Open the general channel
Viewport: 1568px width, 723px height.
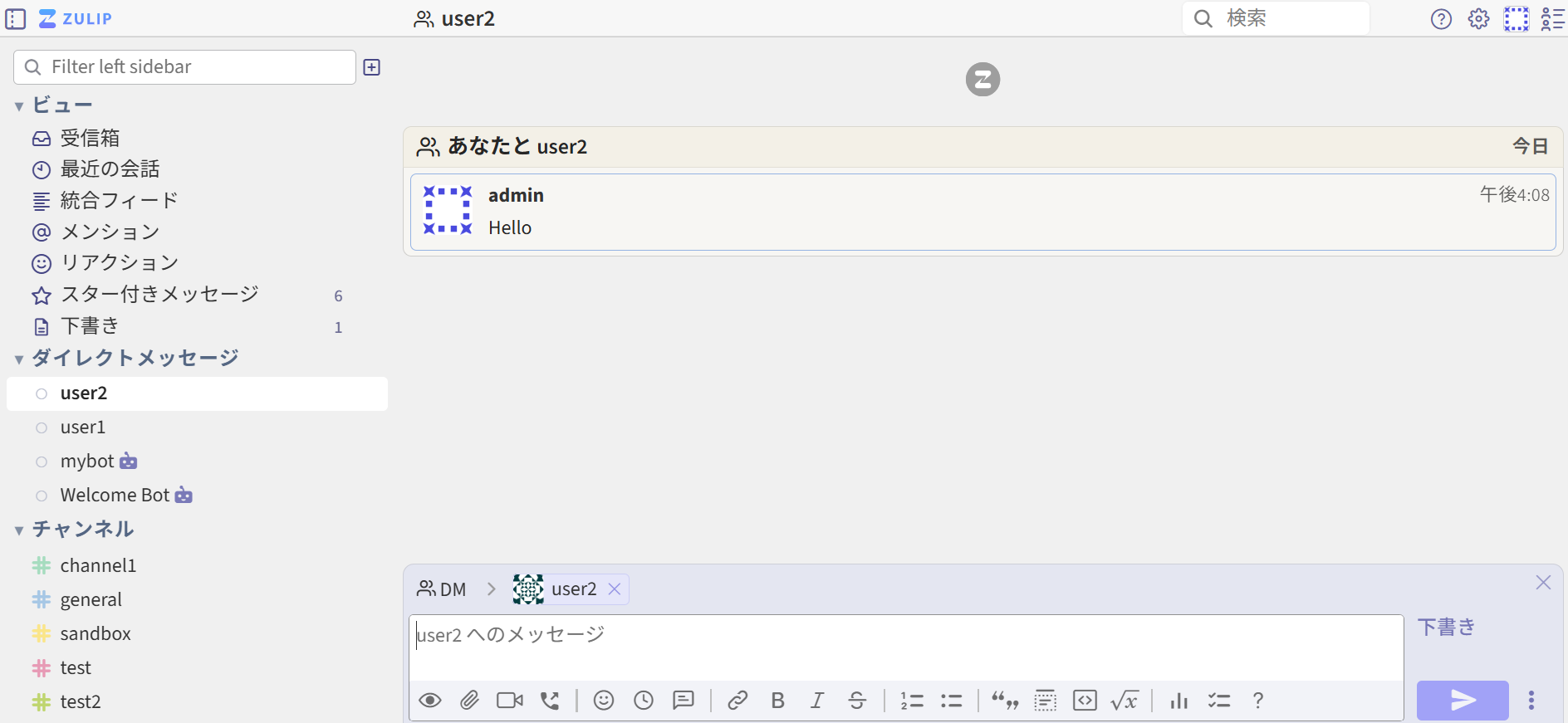tap(91, 599)
